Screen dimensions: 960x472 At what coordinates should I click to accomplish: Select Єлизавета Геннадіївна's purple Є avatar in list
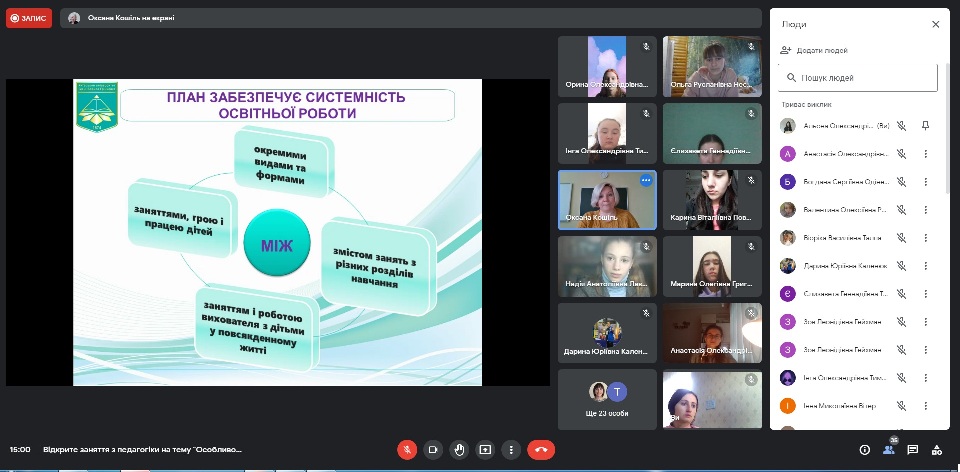tap(787, 294)
